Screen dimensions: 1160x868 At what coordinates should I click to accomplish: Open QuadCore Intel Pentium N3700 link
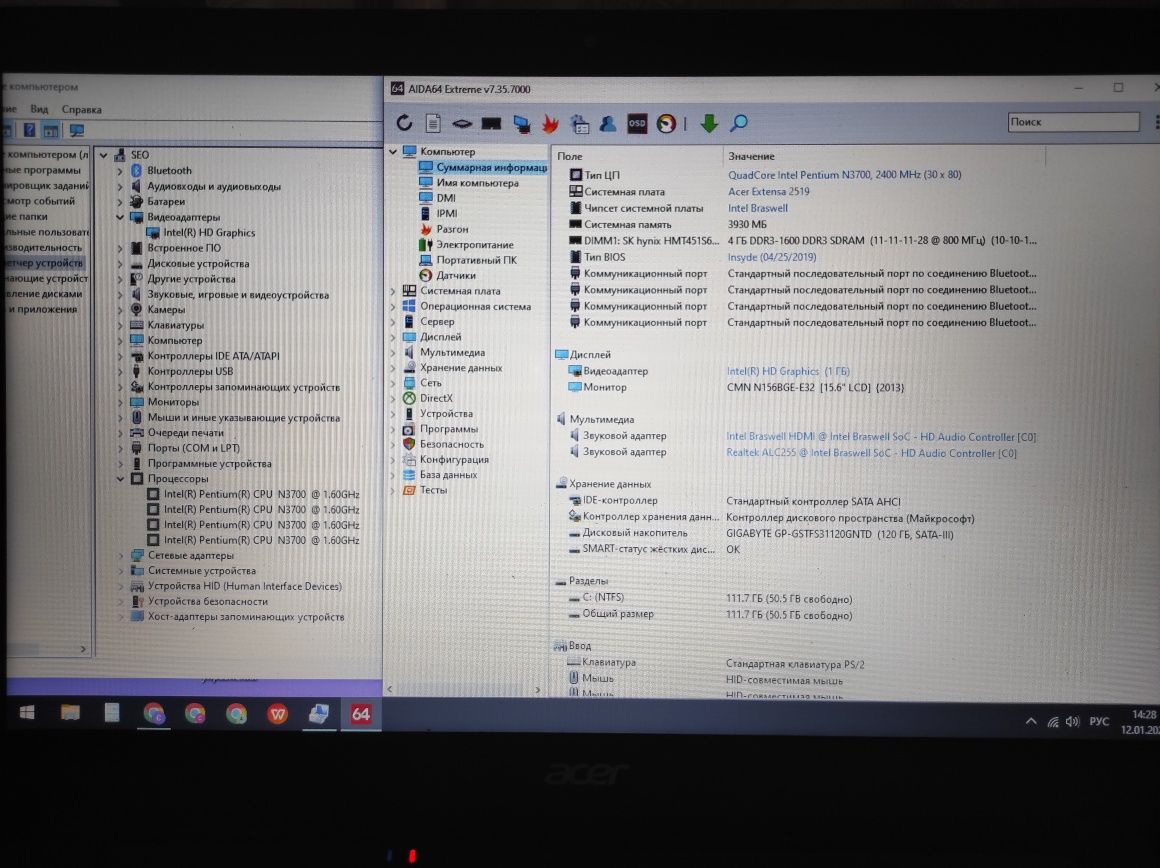(844, 175)
